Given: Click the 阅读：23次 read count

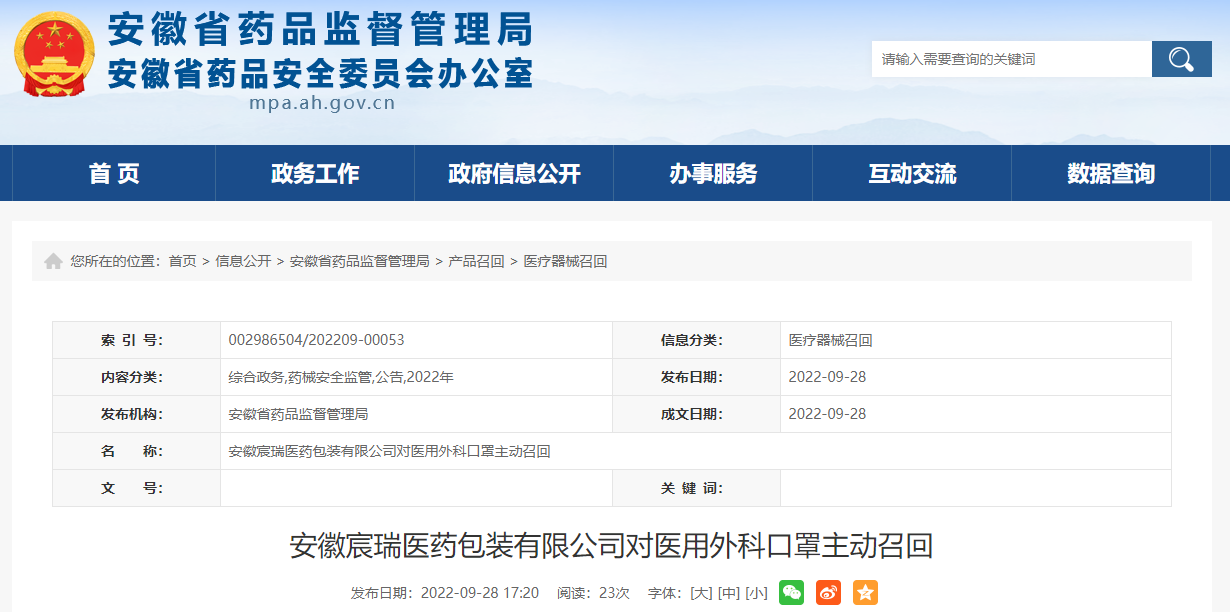Looking at the screenshot, I should pyautogui.click(x=593, y=593).
